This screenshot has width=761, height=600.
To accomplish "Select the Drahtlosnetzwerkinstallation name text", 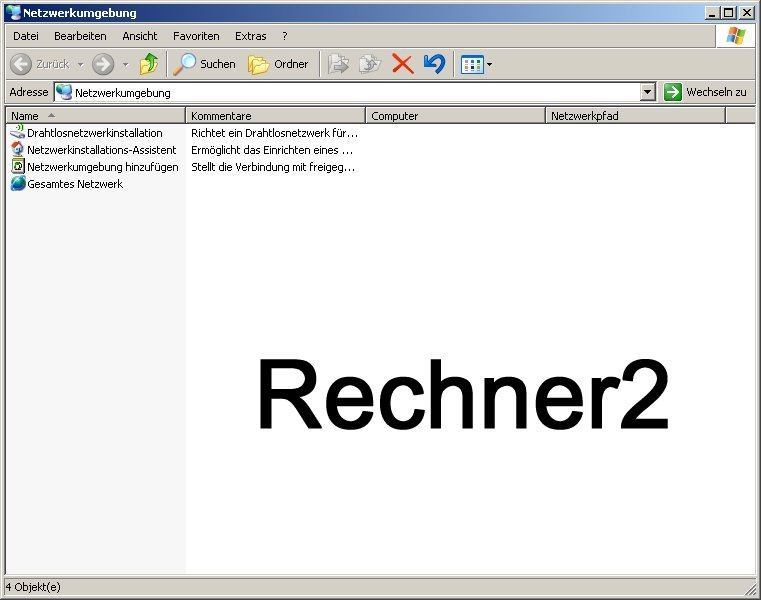I will tap(95, 133).
